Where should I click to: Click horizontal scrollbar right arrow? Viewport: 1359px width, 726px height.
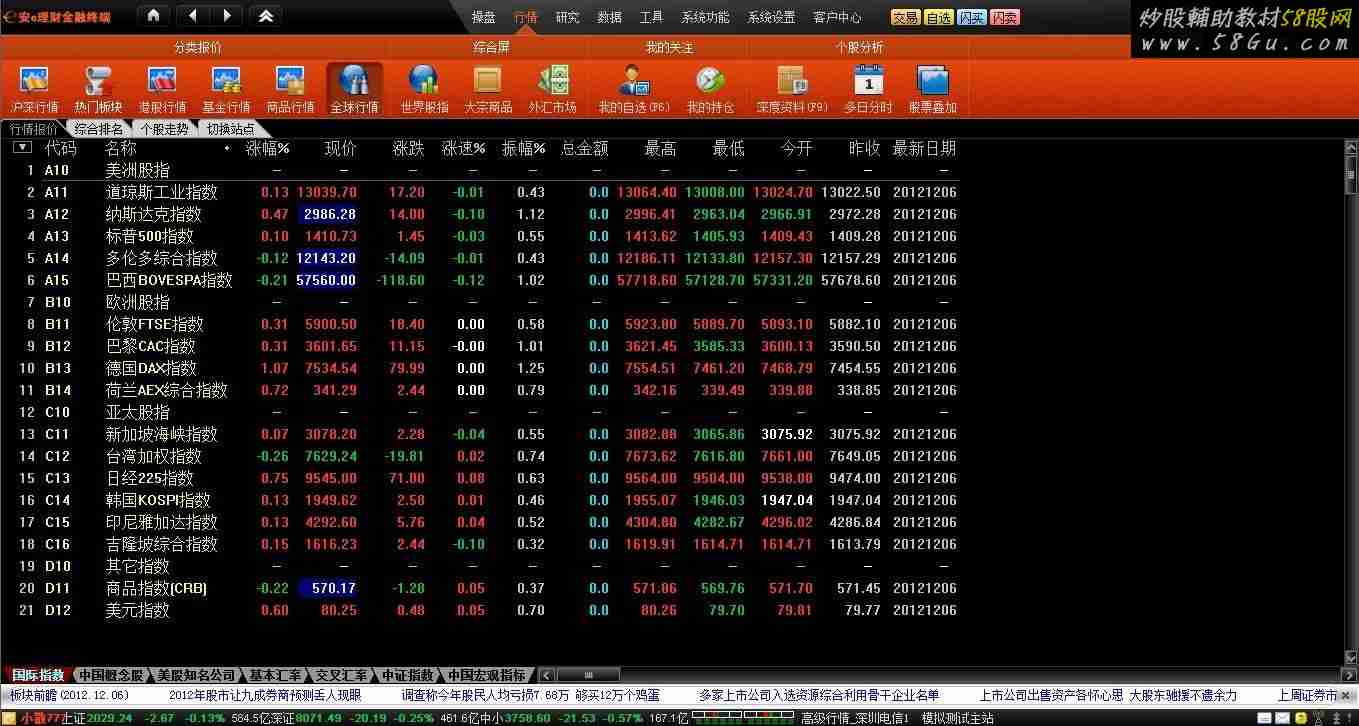tap(1349, 675)
